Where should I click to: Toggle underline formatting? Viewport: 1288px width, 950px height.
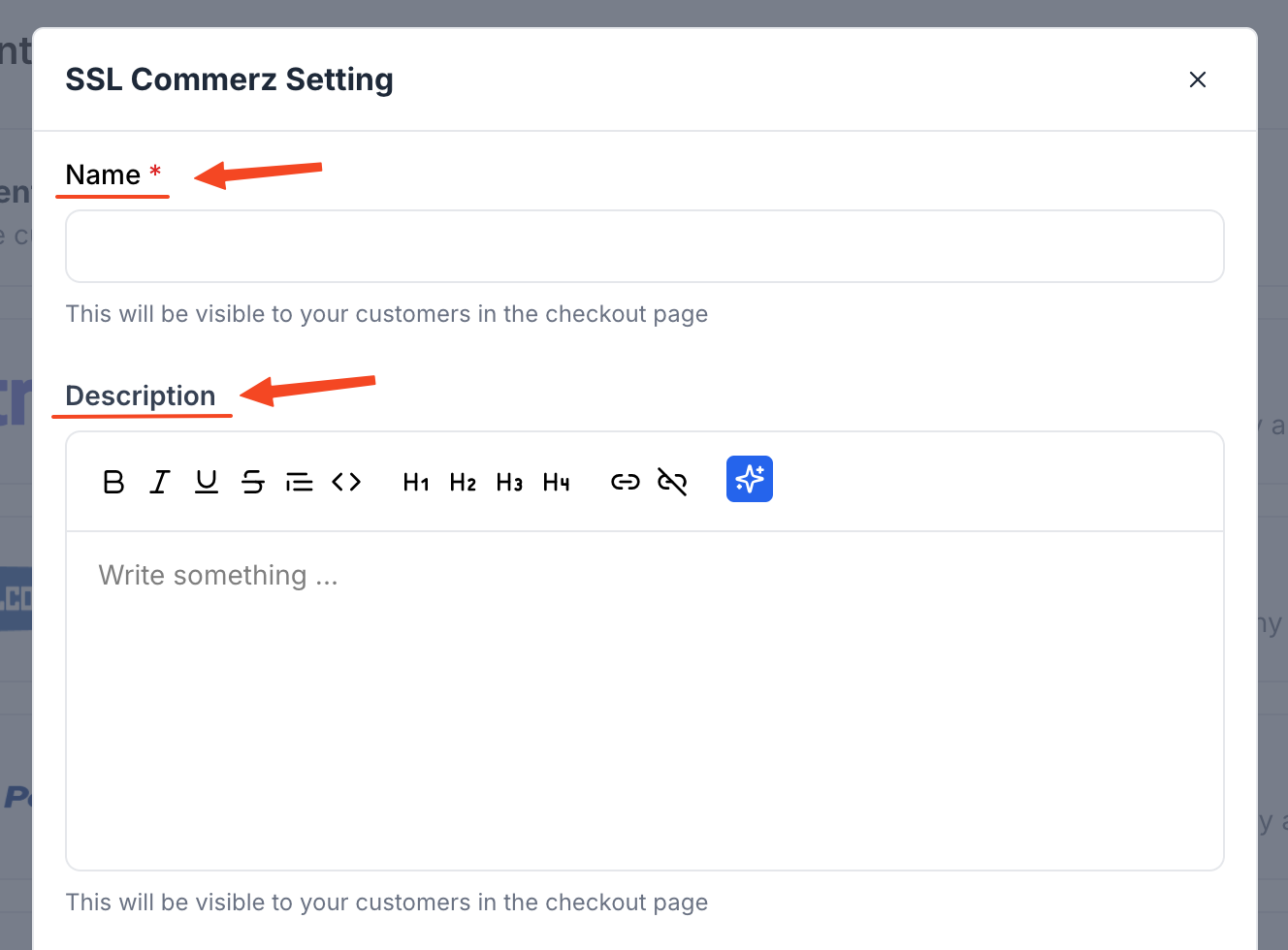click(x=207, y=481)
